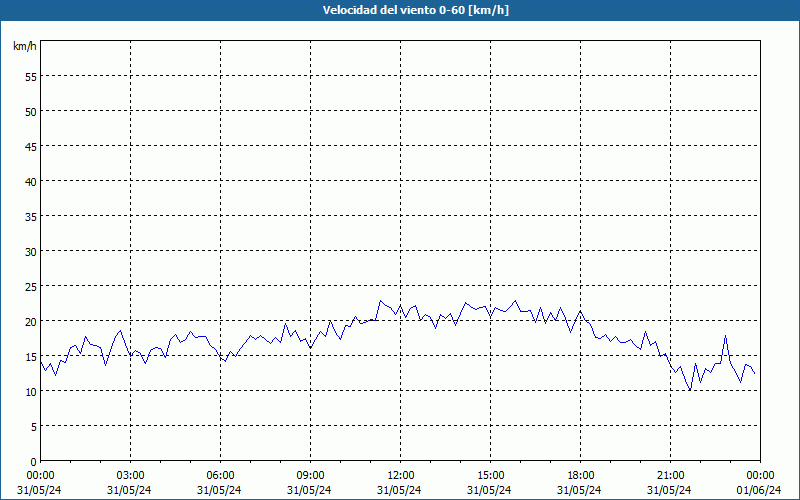Image resolution: width=800 pixels, height=500 pixels.
Task: Click the 31/05/24 date under 00:00
Action: coord(39,490)
